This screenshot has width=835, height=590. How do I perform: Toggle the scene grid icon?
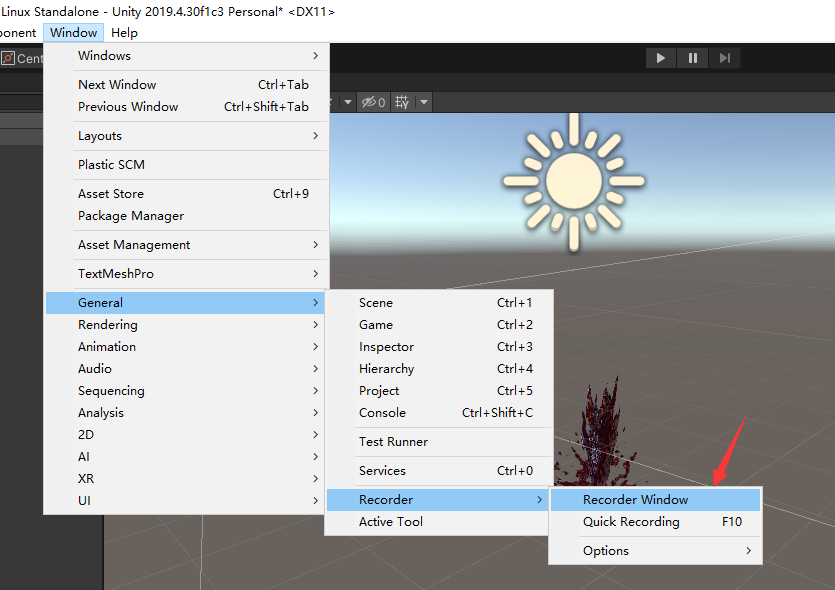[402, 102]
